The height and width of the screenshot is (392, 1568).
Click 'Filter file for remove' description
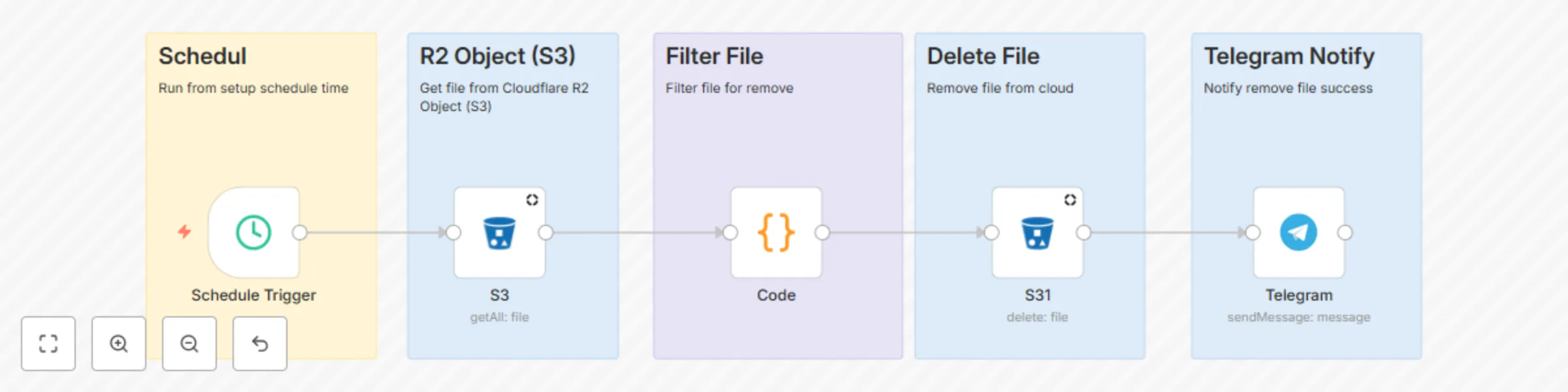[x=730, y=88]
